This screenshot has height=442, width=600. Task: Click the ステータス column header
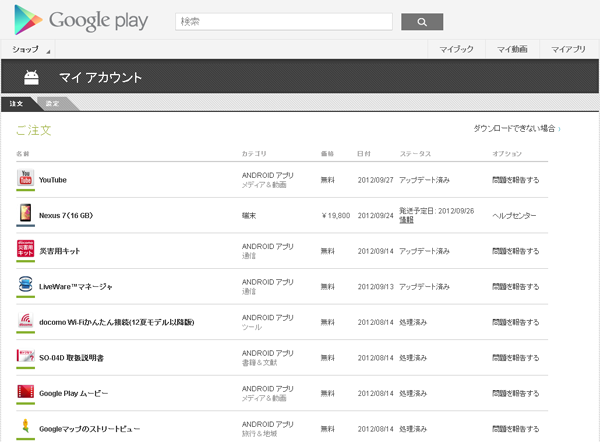[415, 153]
